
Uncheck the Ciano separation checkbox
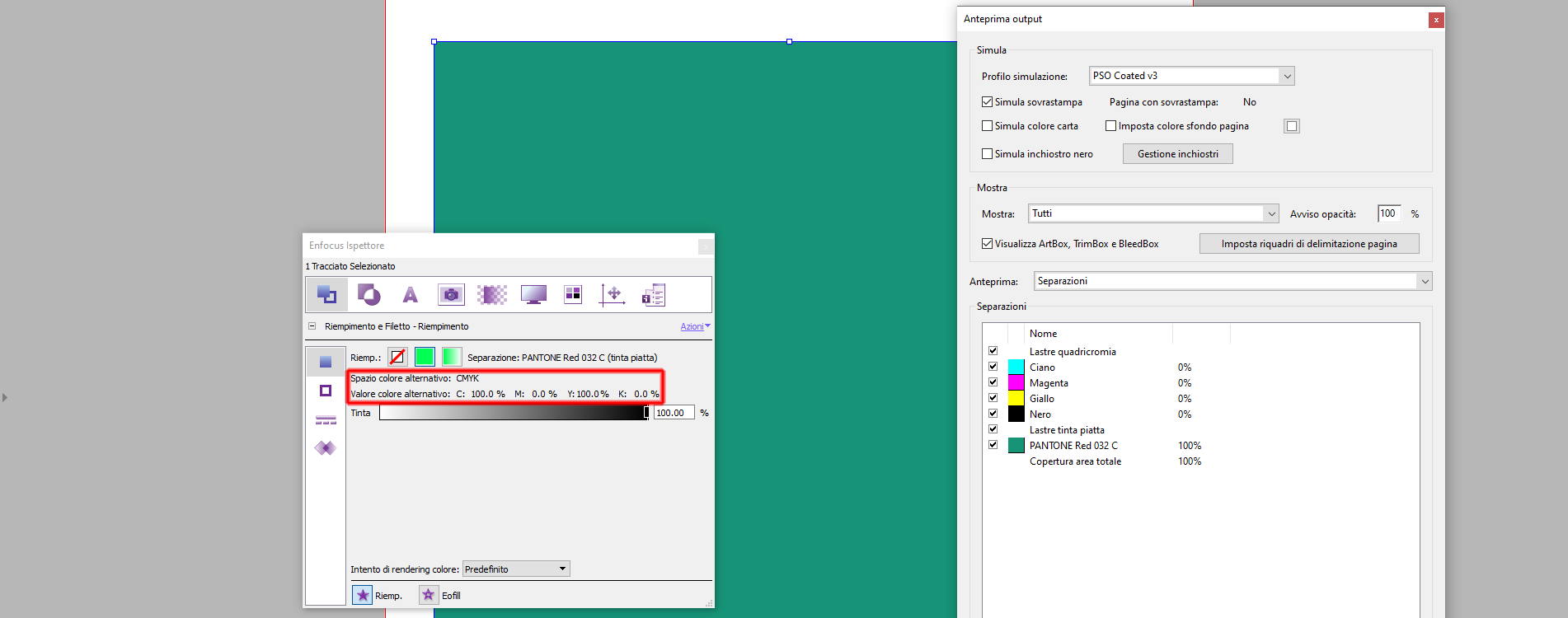pyautogui.click(x=993, y=367)
